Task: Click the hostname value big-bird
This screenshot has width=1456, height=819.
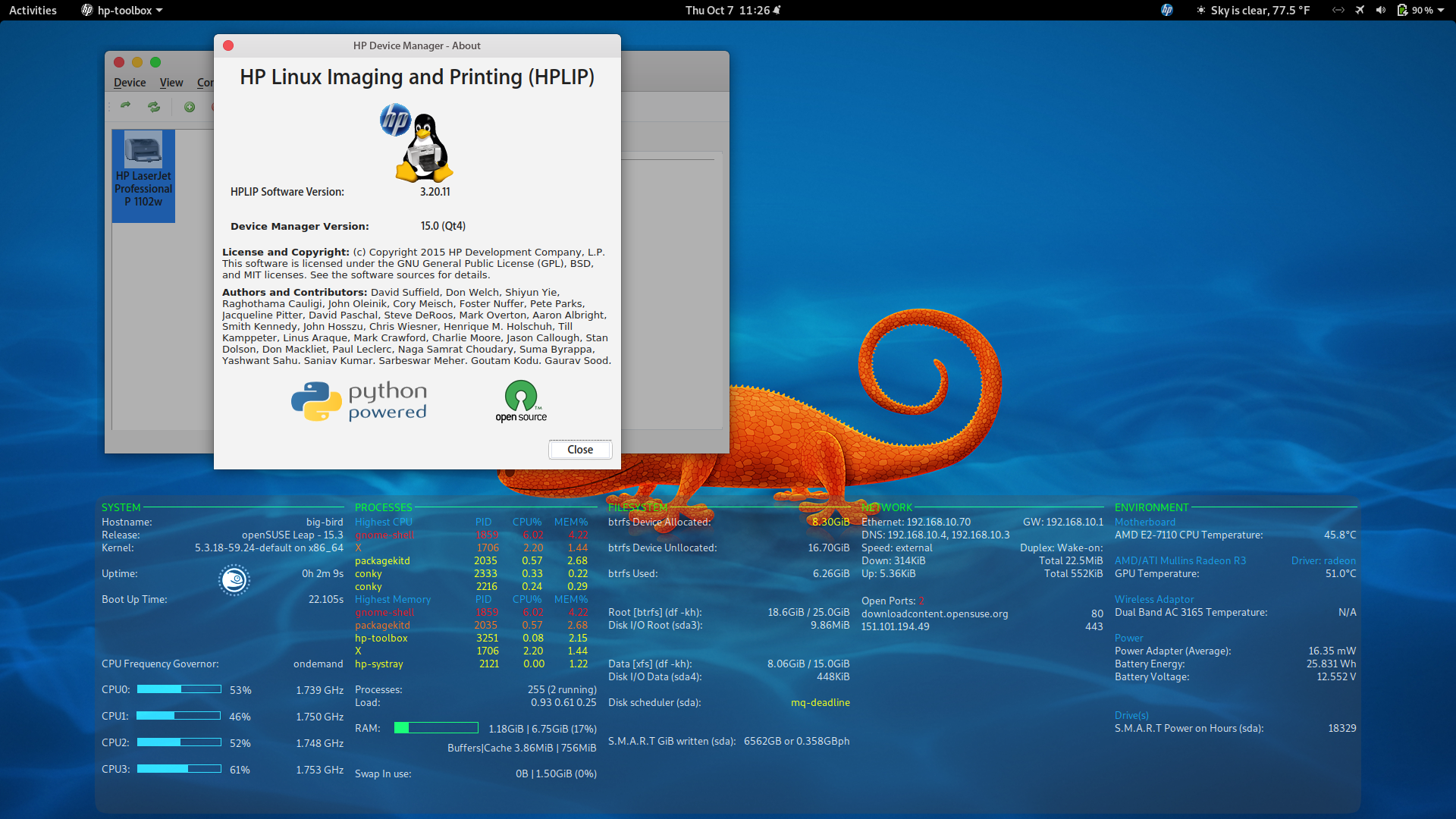Action: pos(325,522)
